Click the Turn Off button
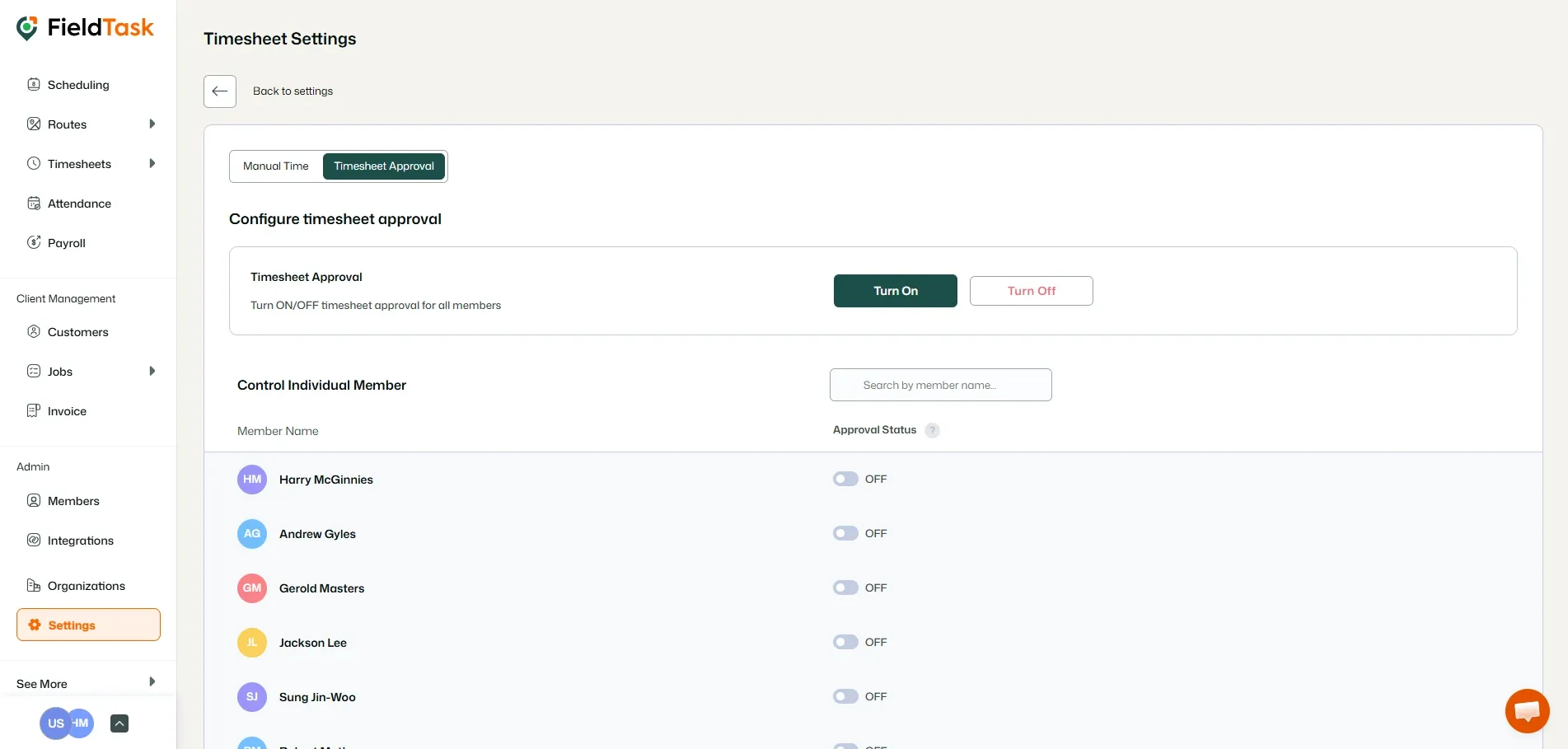The image size is (1568, 749). [x=1032, y=291]
